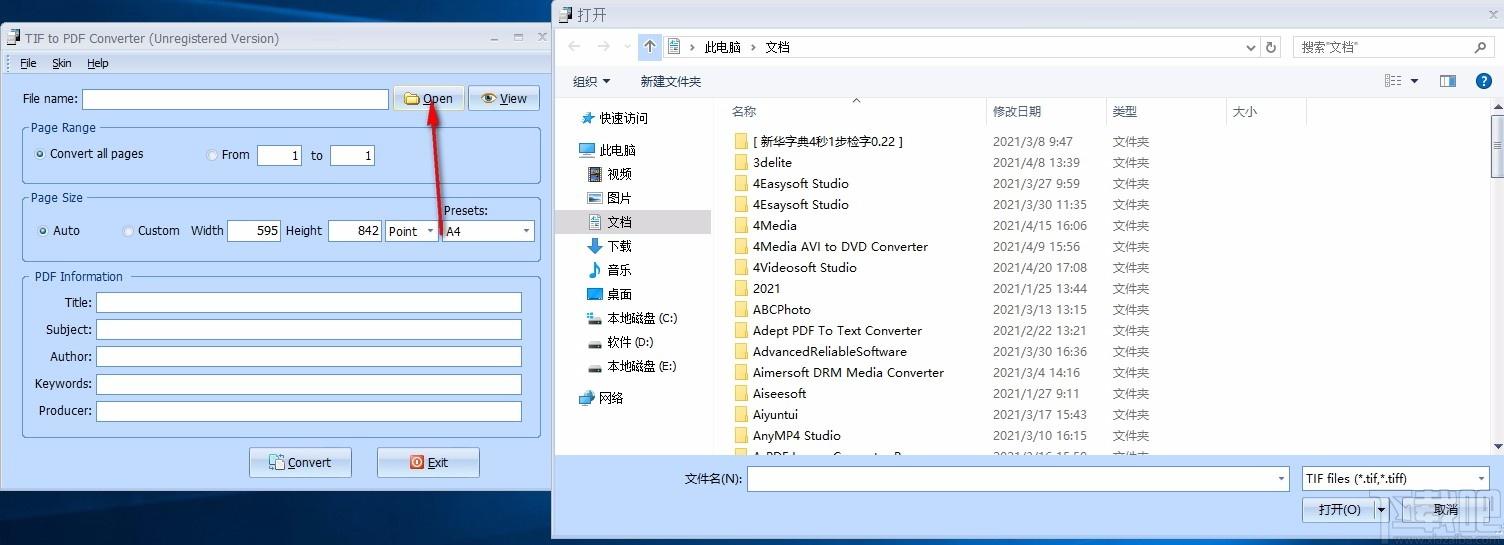
Task: Open the File menu in converter window
Action: (28, 63)
